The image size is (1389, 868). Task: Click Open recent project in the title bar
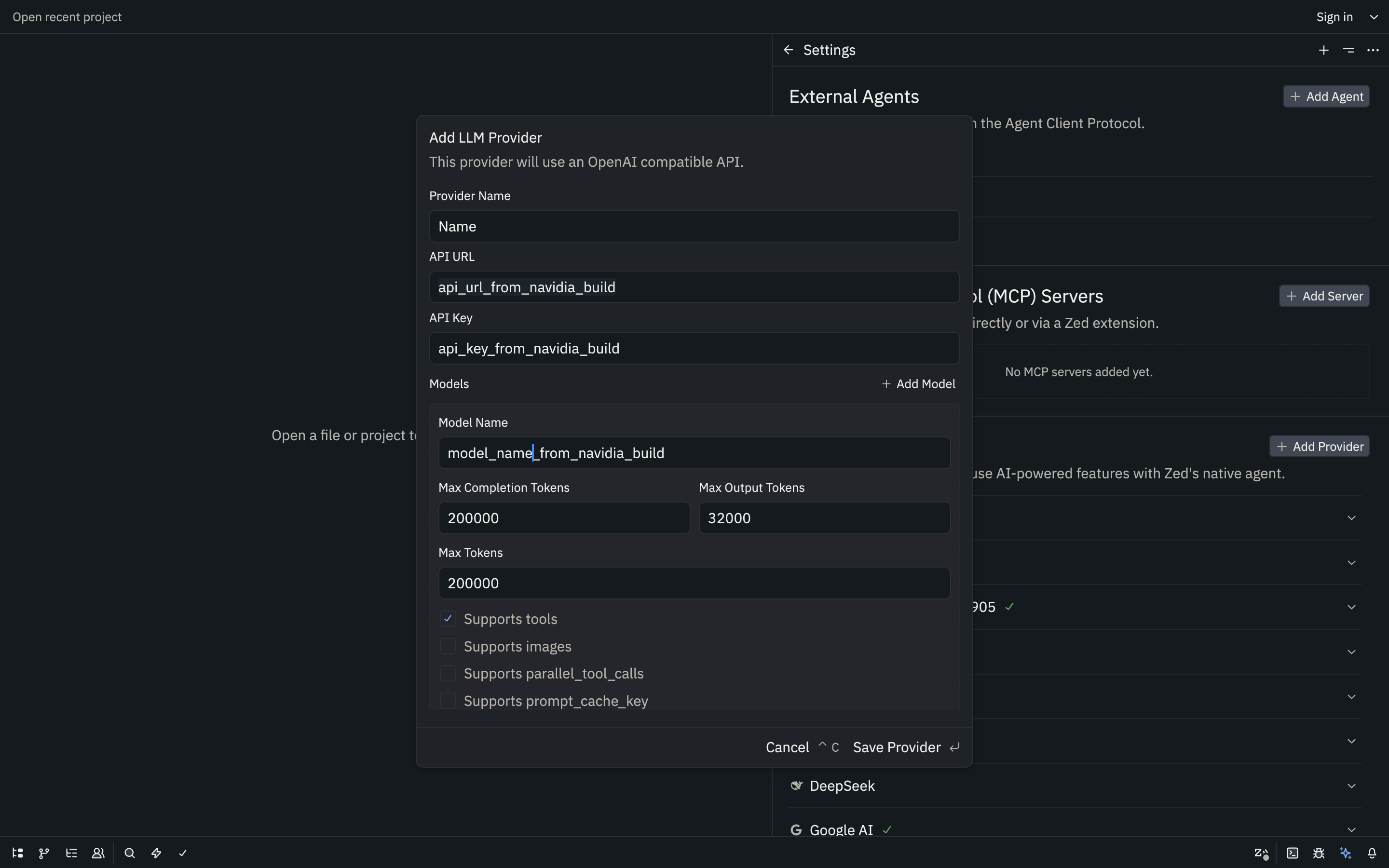(67, 17)
